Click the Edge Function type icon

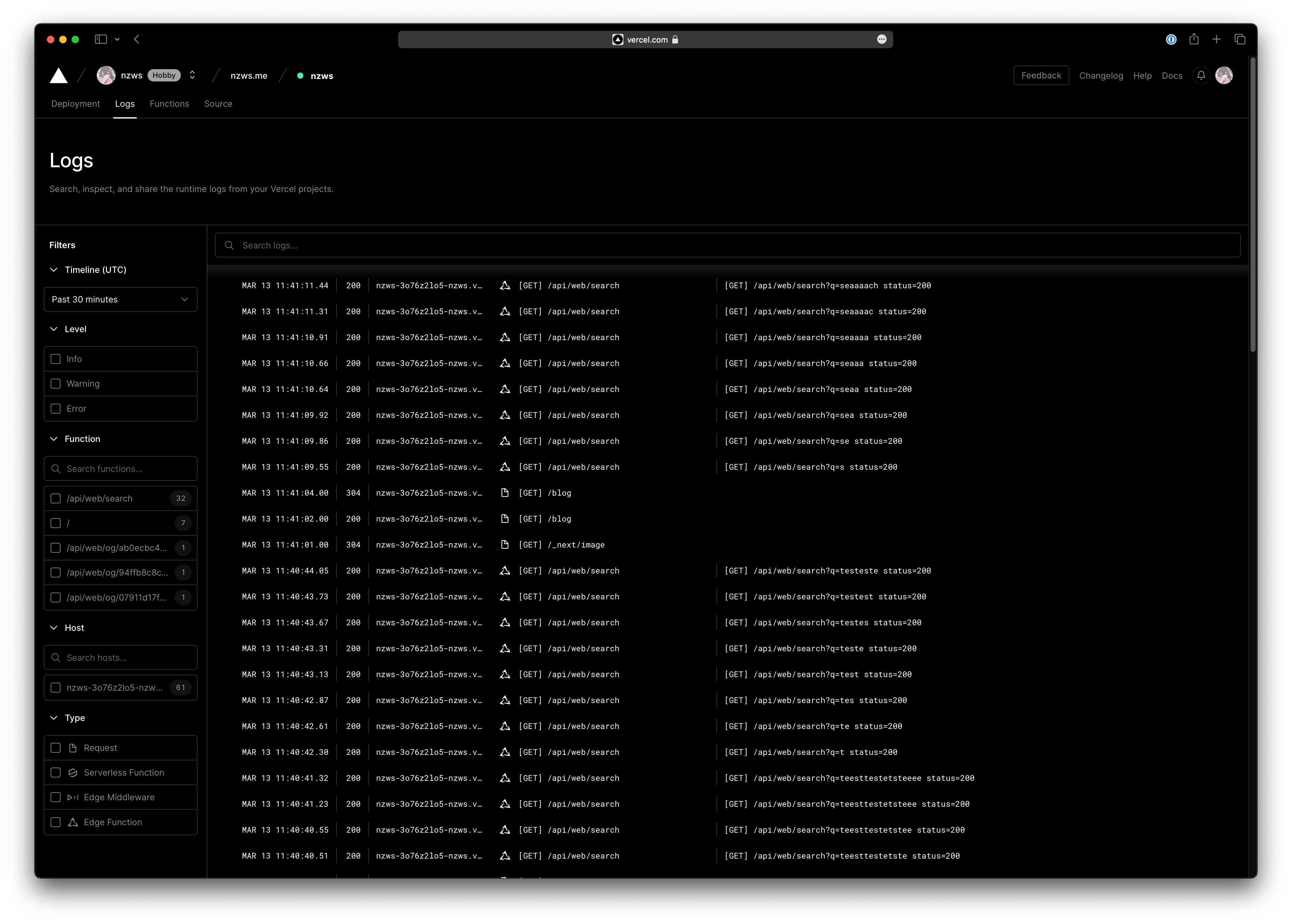click(73, 822)
